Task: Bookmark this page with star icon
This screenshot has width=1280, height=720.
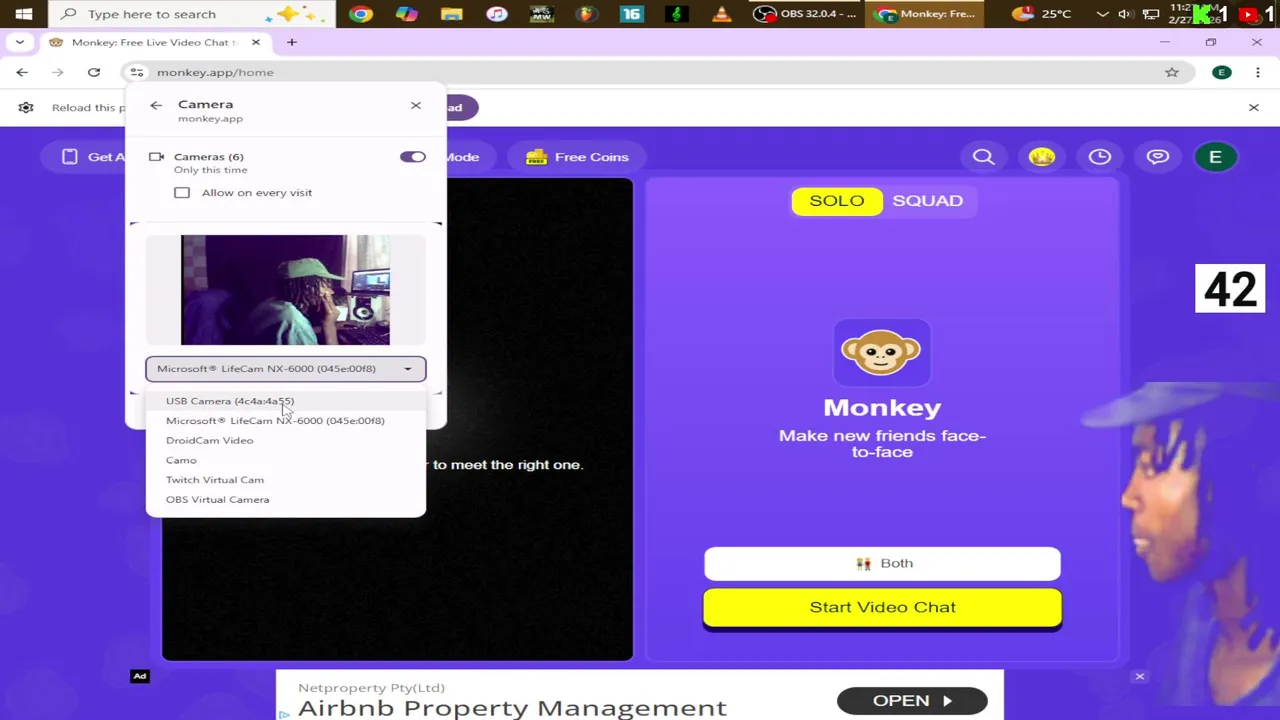Action: coord(1172,72)
